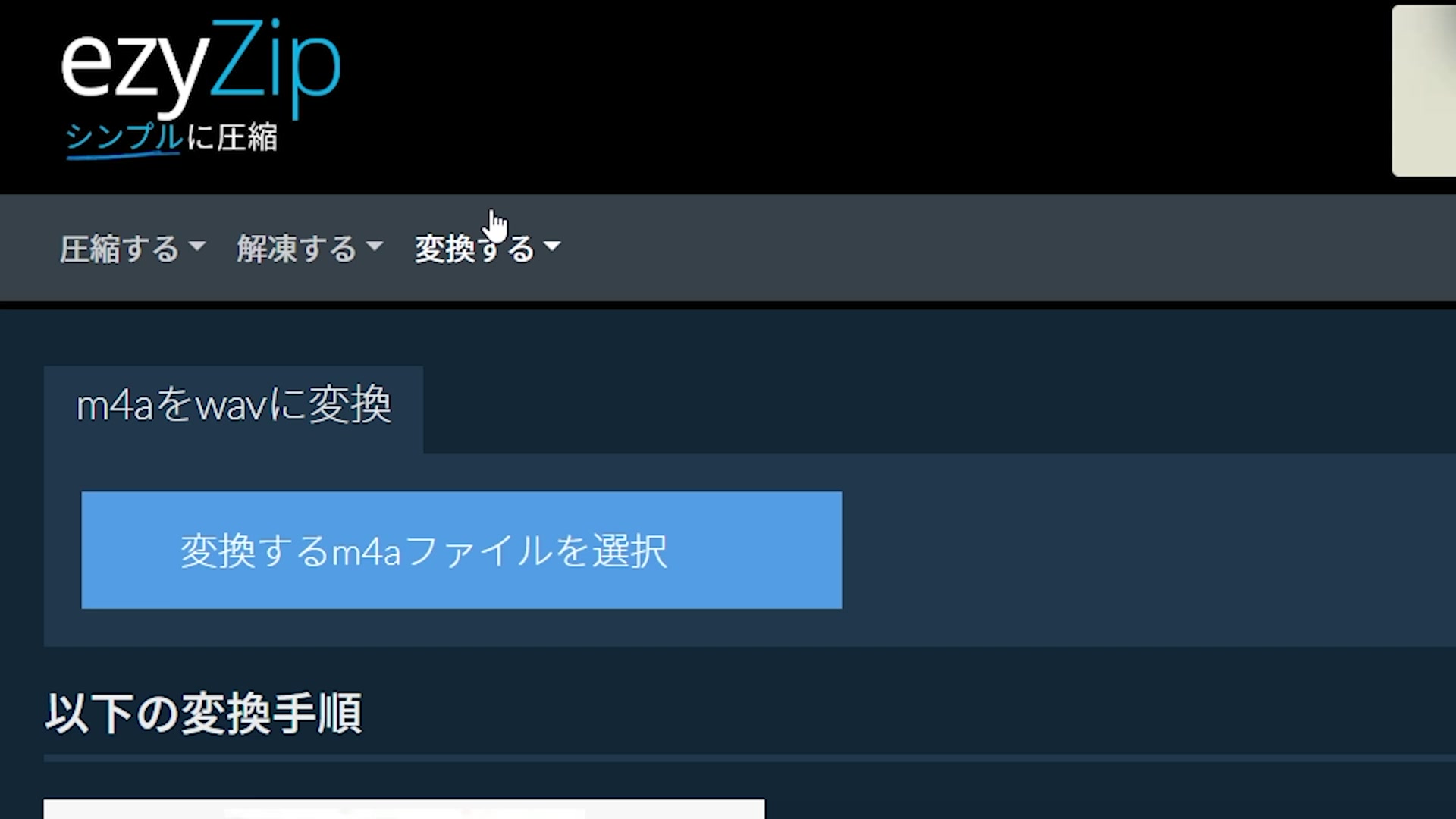Click the に圧縮 tagline text

click(x=231, y=138)
